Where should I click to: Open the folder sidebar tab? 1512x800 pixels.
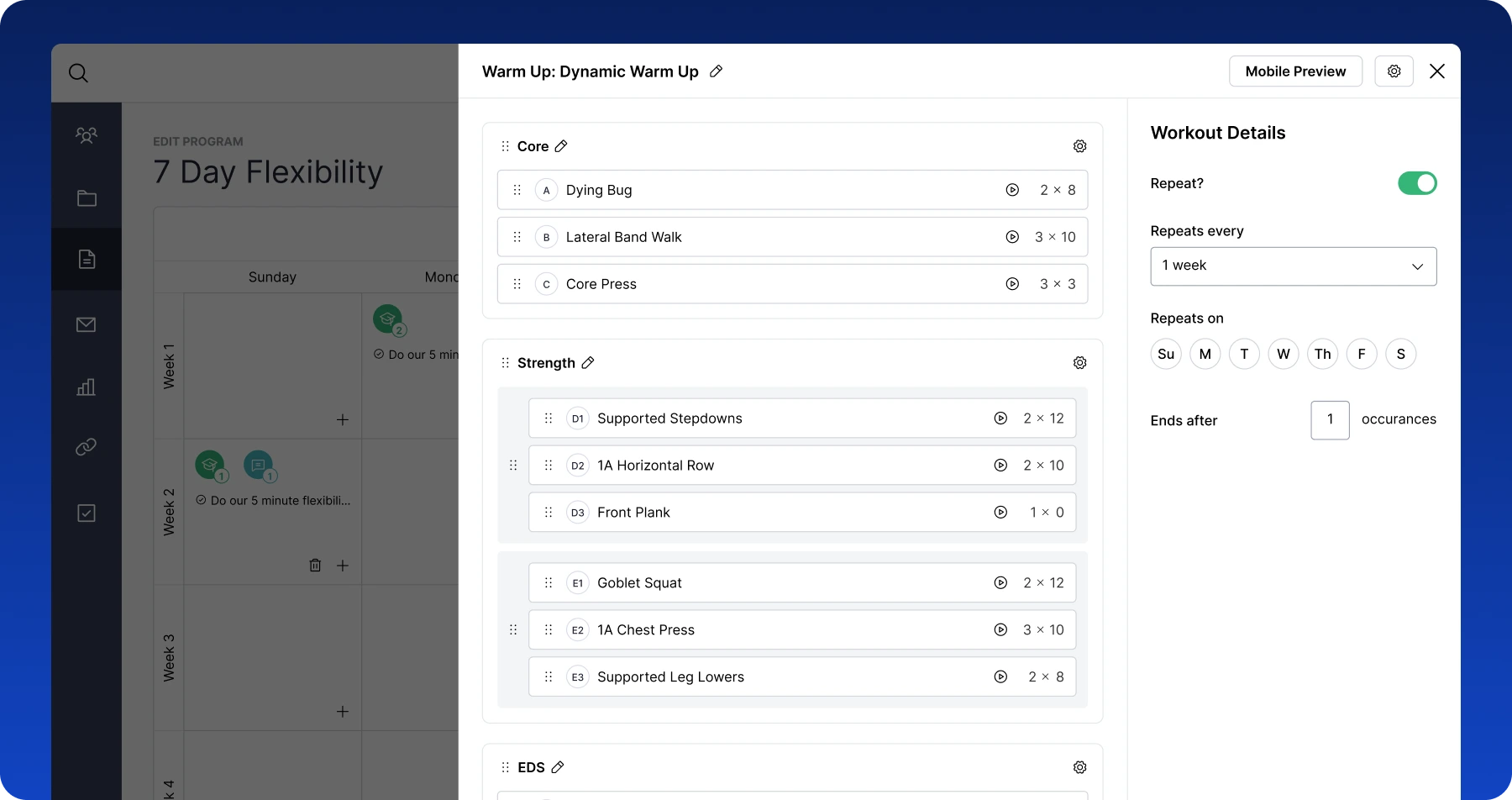tap(87, 198)
